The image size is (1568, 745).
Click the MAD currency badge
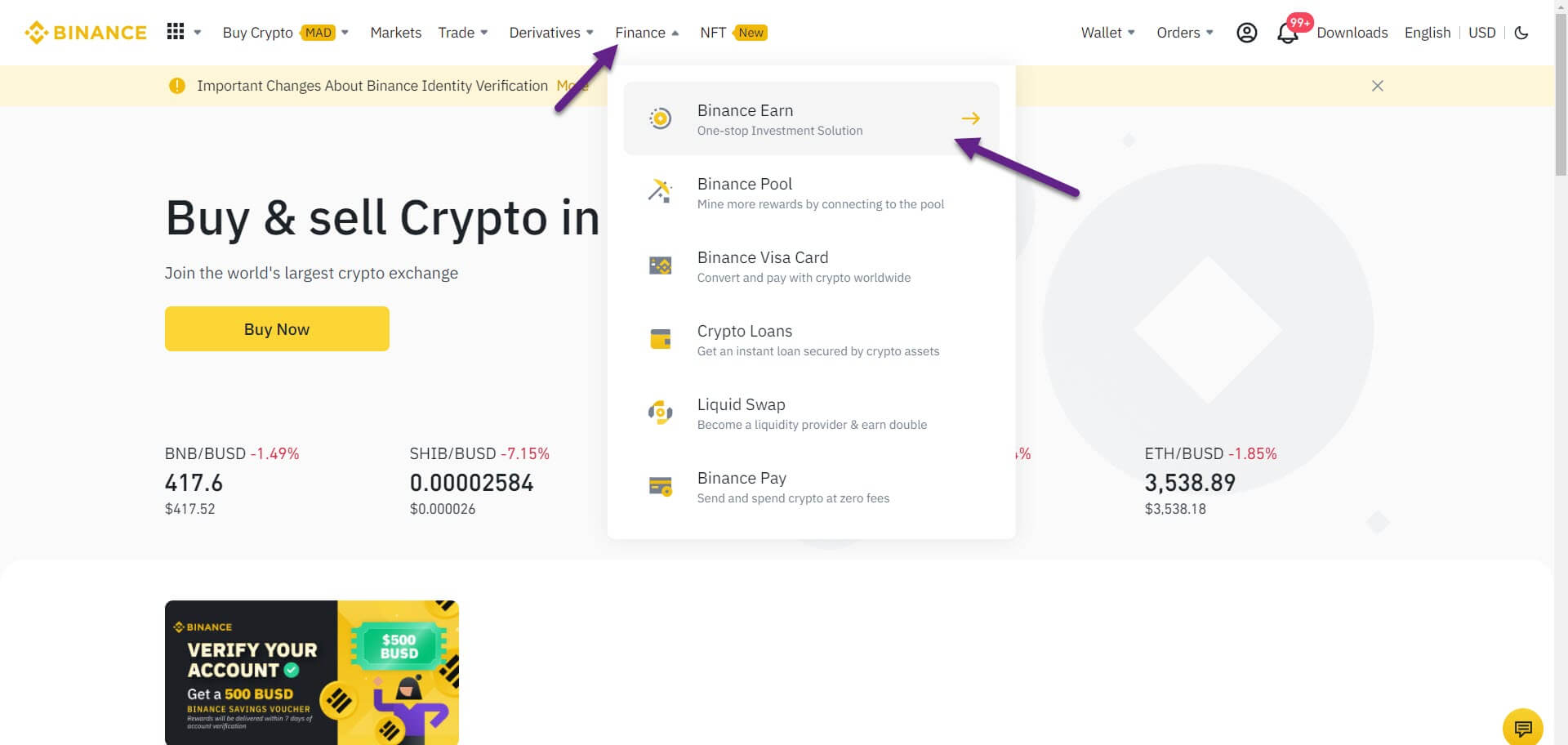pyautogui.click(x=318, y=33)
